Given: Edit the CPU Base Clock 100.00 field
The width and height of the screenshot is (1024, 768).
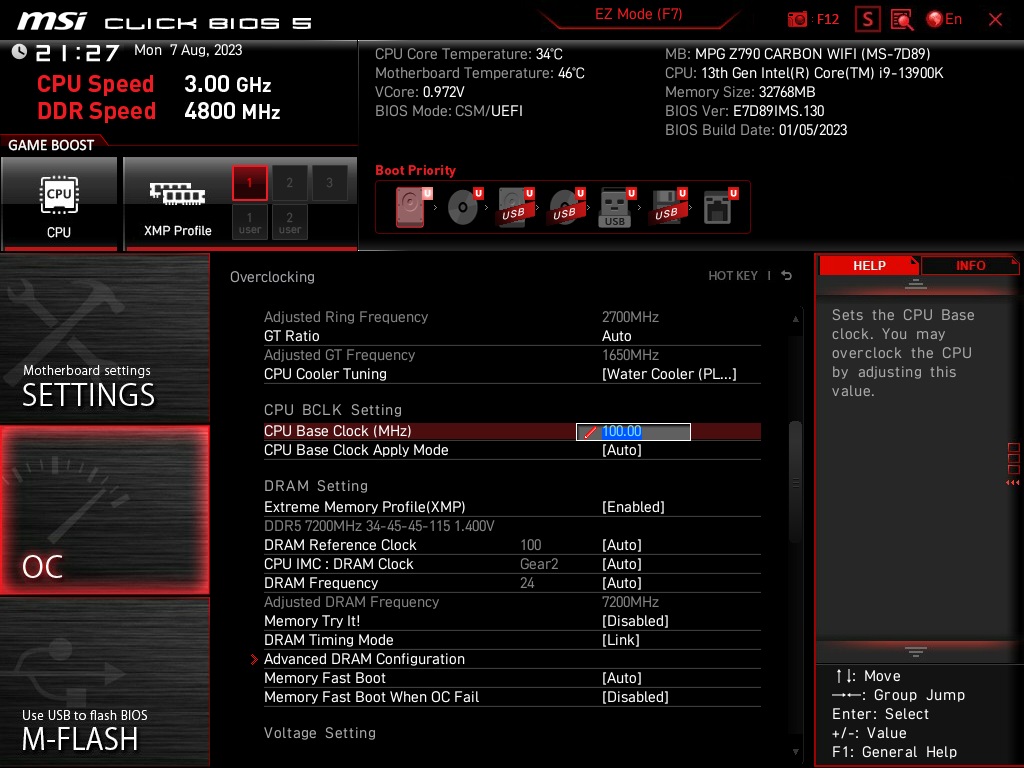Looking at the screenshot, I should (633, 432).
